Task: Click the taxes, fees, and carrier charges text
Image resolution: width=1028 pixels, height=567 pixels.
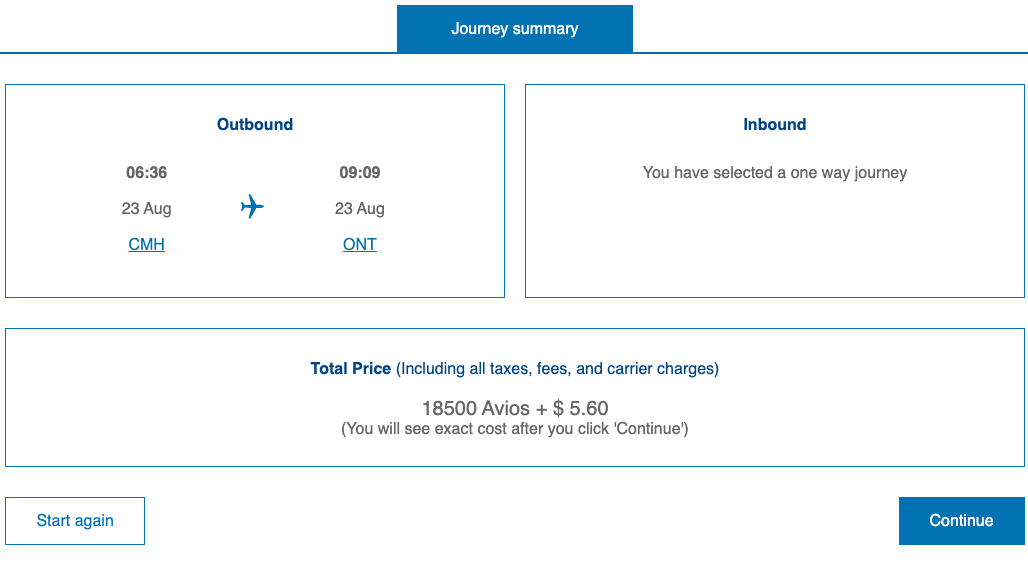Action: tap(557, 368)
